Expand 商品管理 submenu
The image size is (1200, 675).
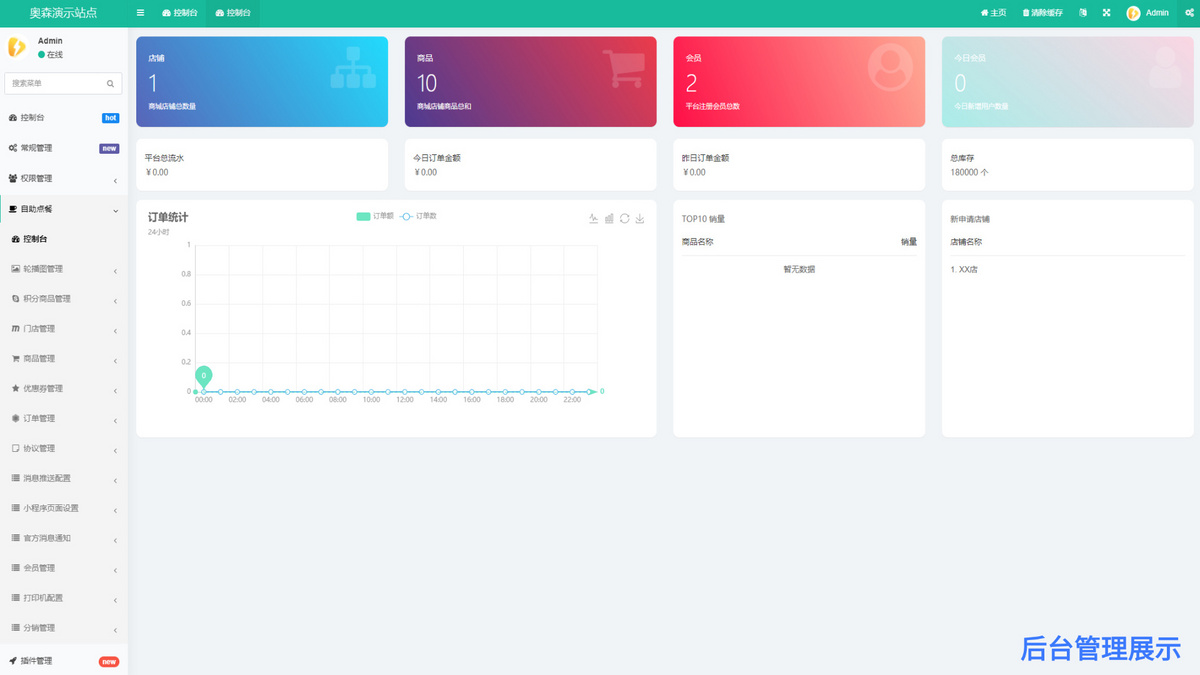pyautogui.click(x=64, y=358)
